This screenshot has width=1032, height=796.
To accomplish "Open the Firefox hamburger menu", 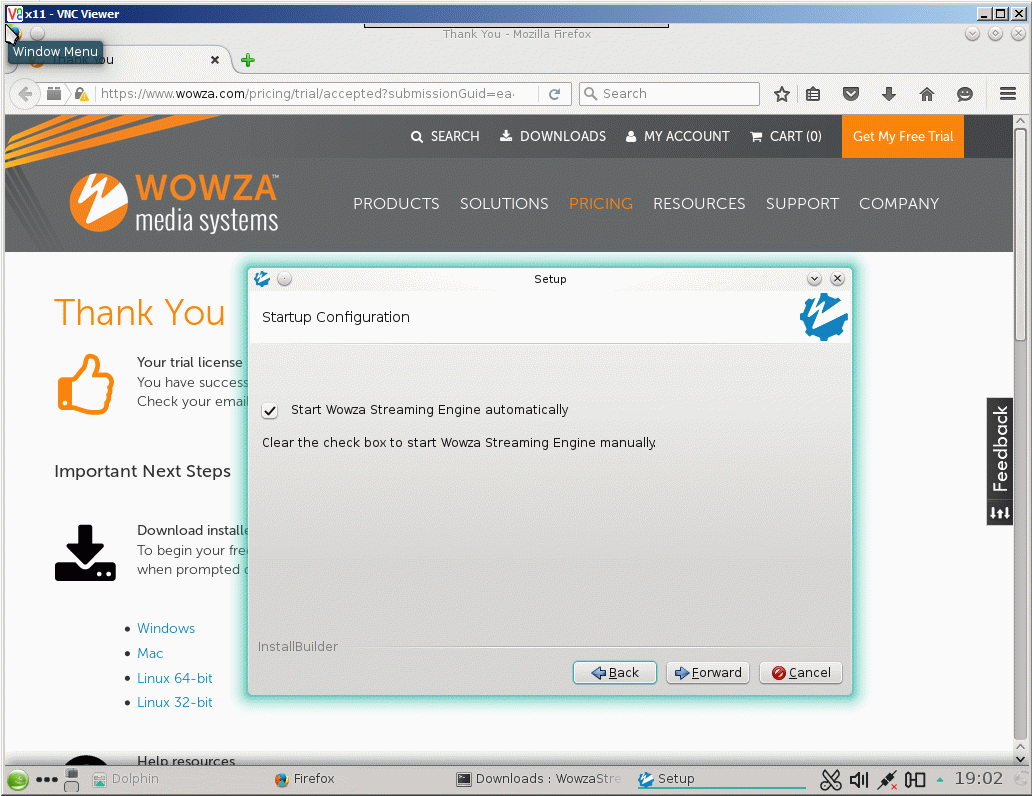I will tap(1008, 94).
